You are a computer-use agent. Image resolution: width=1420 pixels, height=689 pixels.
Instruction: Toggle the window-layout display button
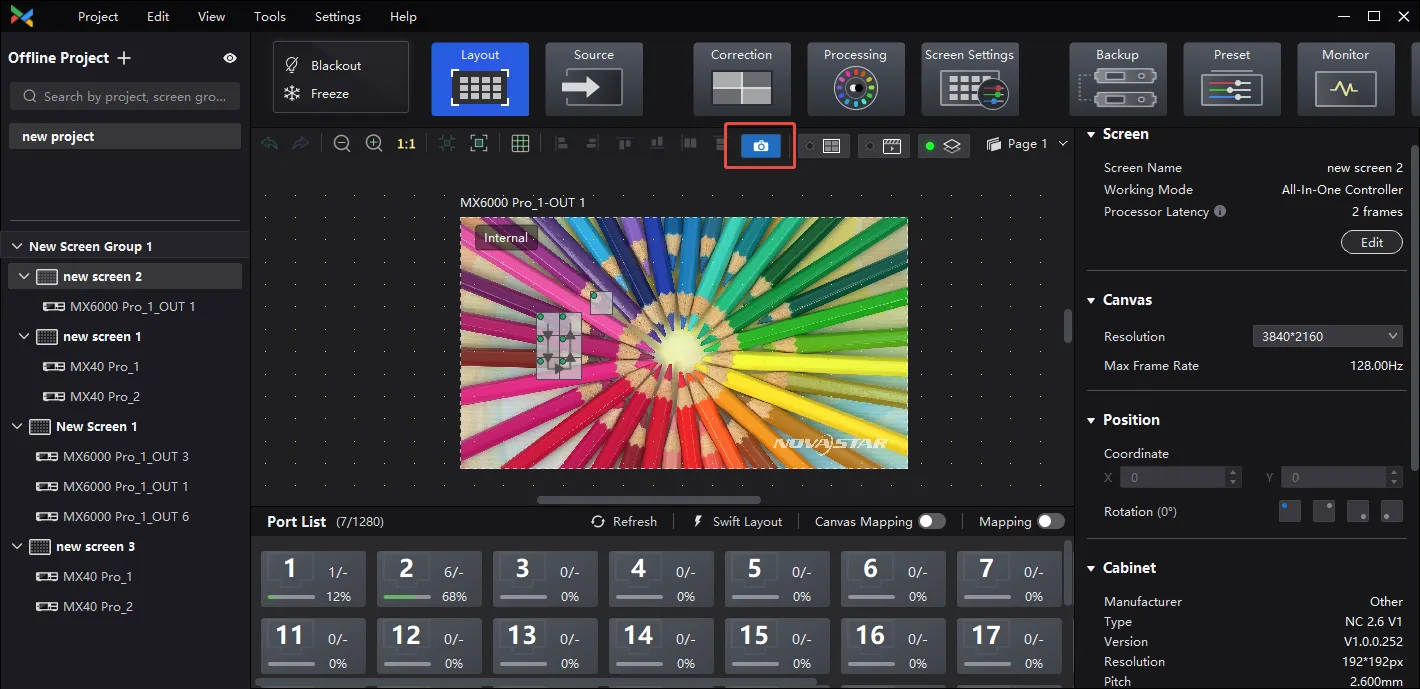point(824,146)
